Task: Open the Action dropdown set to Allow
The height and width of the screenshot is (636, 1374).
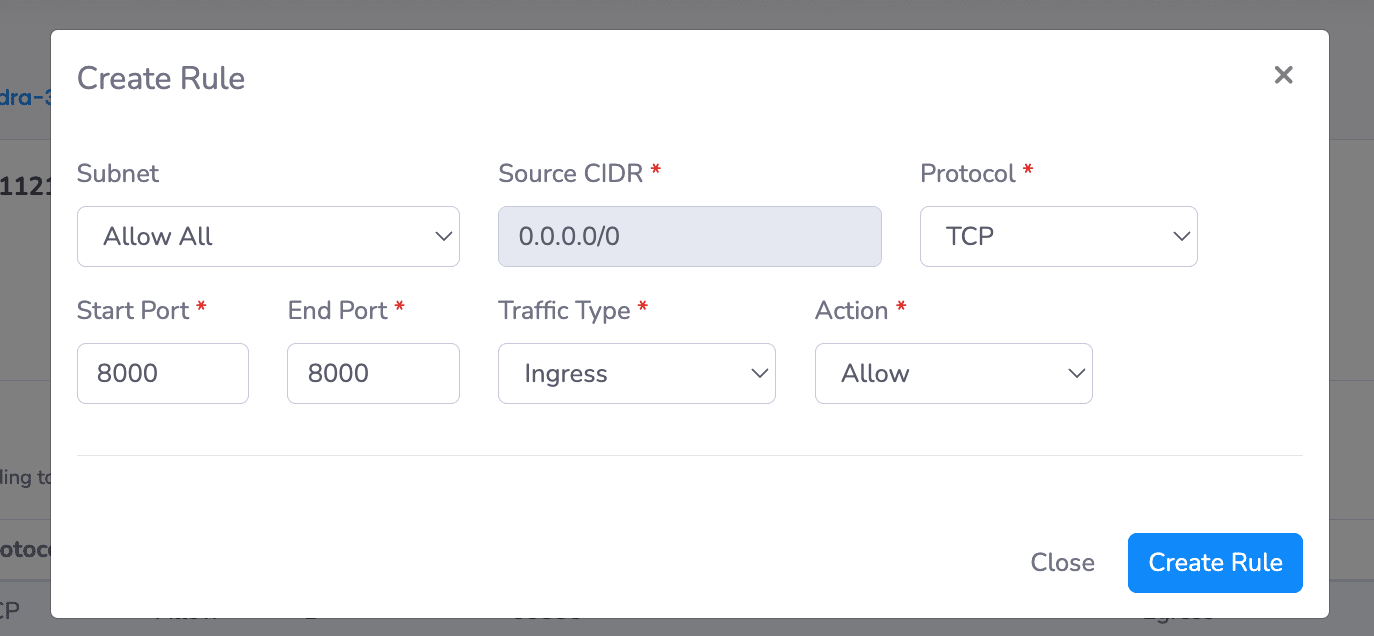Action: 953,374
